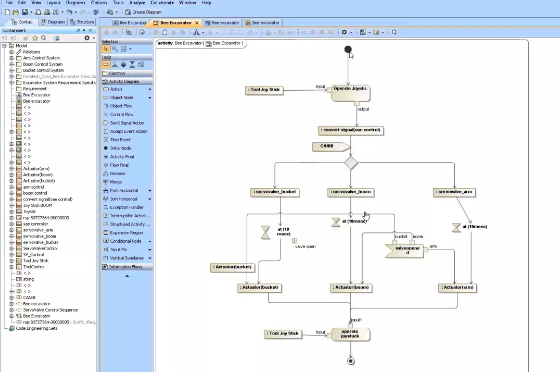560x381 pixels.
Task: Open the Analyze menu
Action: click(137, 2)
